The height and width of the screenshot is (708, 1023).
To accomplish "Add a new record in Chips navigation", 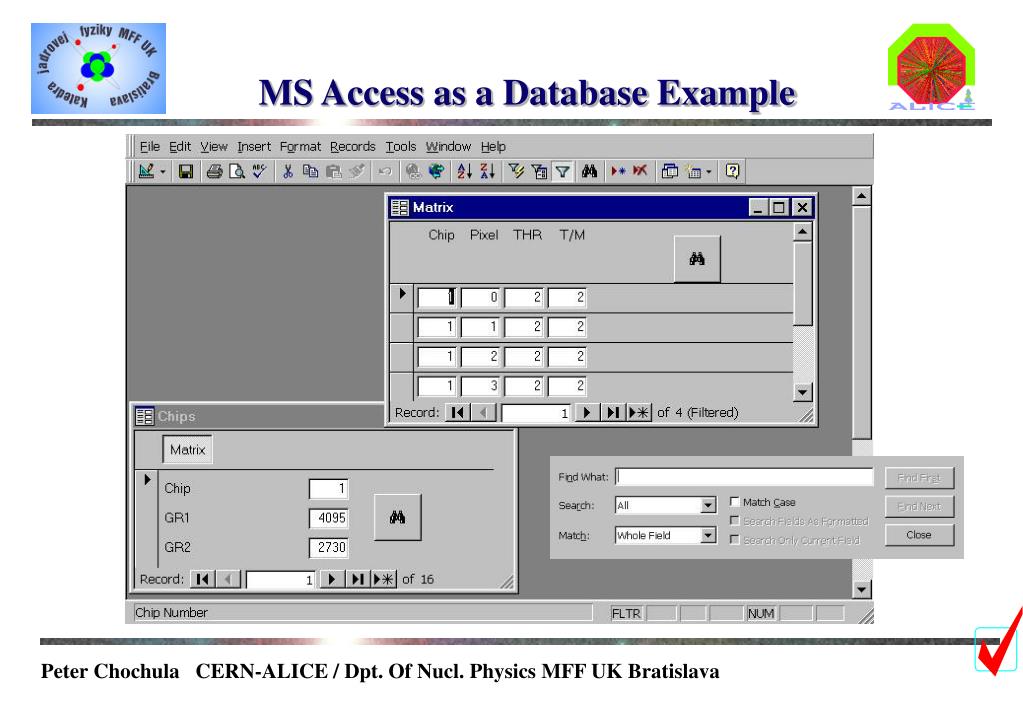I will point(384,579).
